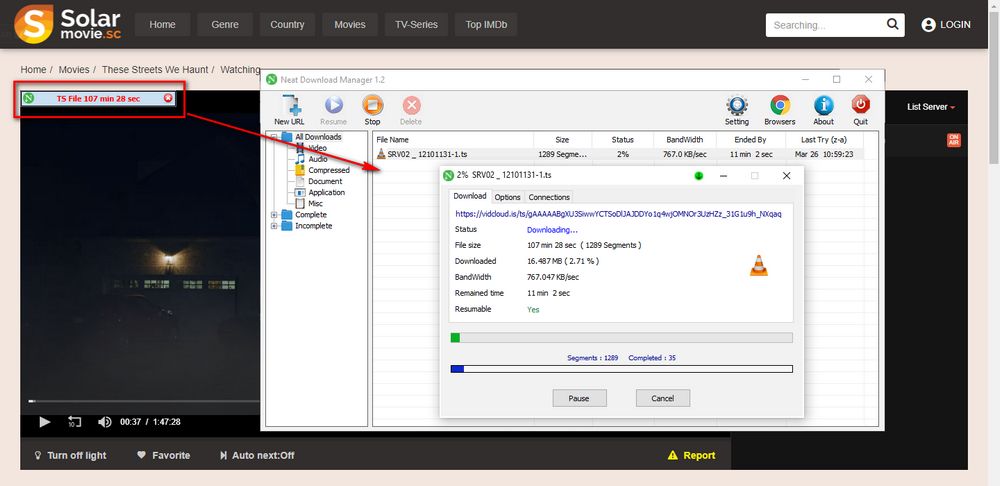Collapse the All Downloads tree node
This screenshot has height=486, width=1000.
point(274,136)
